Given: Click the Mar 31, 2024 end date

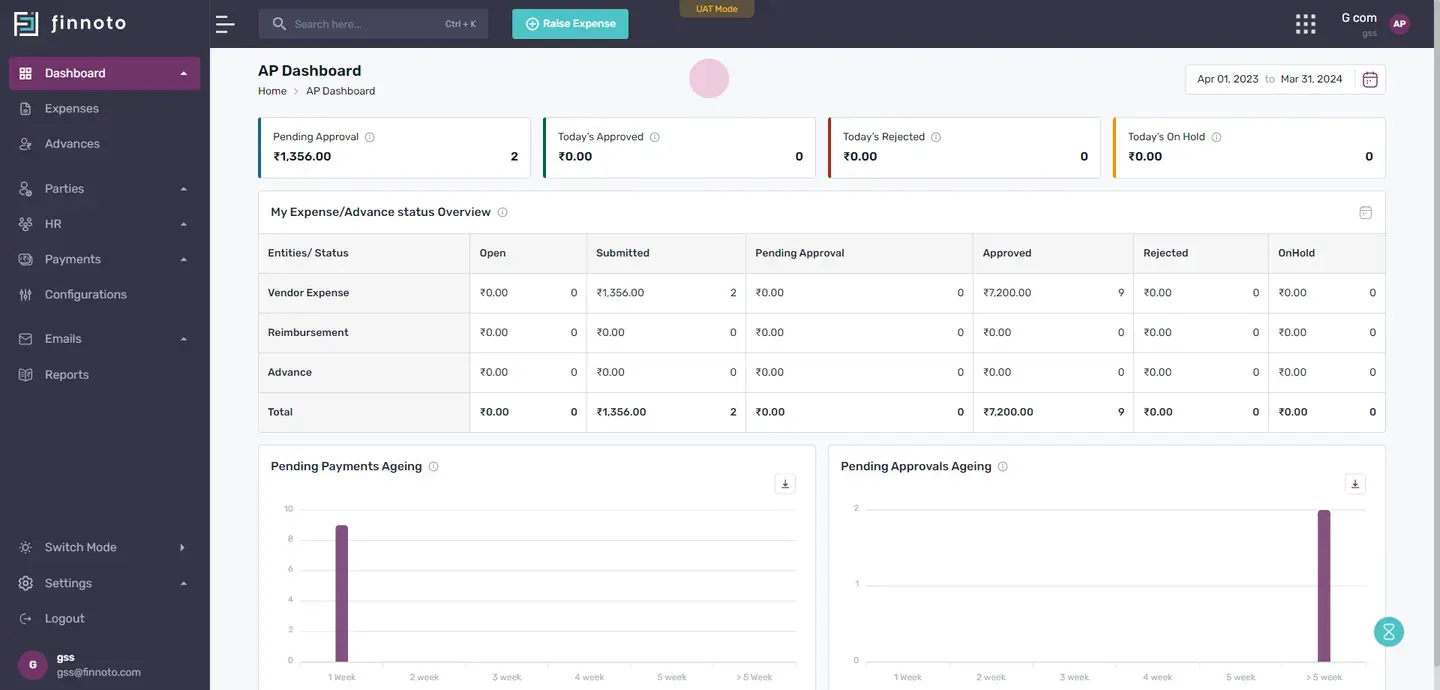Looking at the screenshot, I should click(1311, 79).
